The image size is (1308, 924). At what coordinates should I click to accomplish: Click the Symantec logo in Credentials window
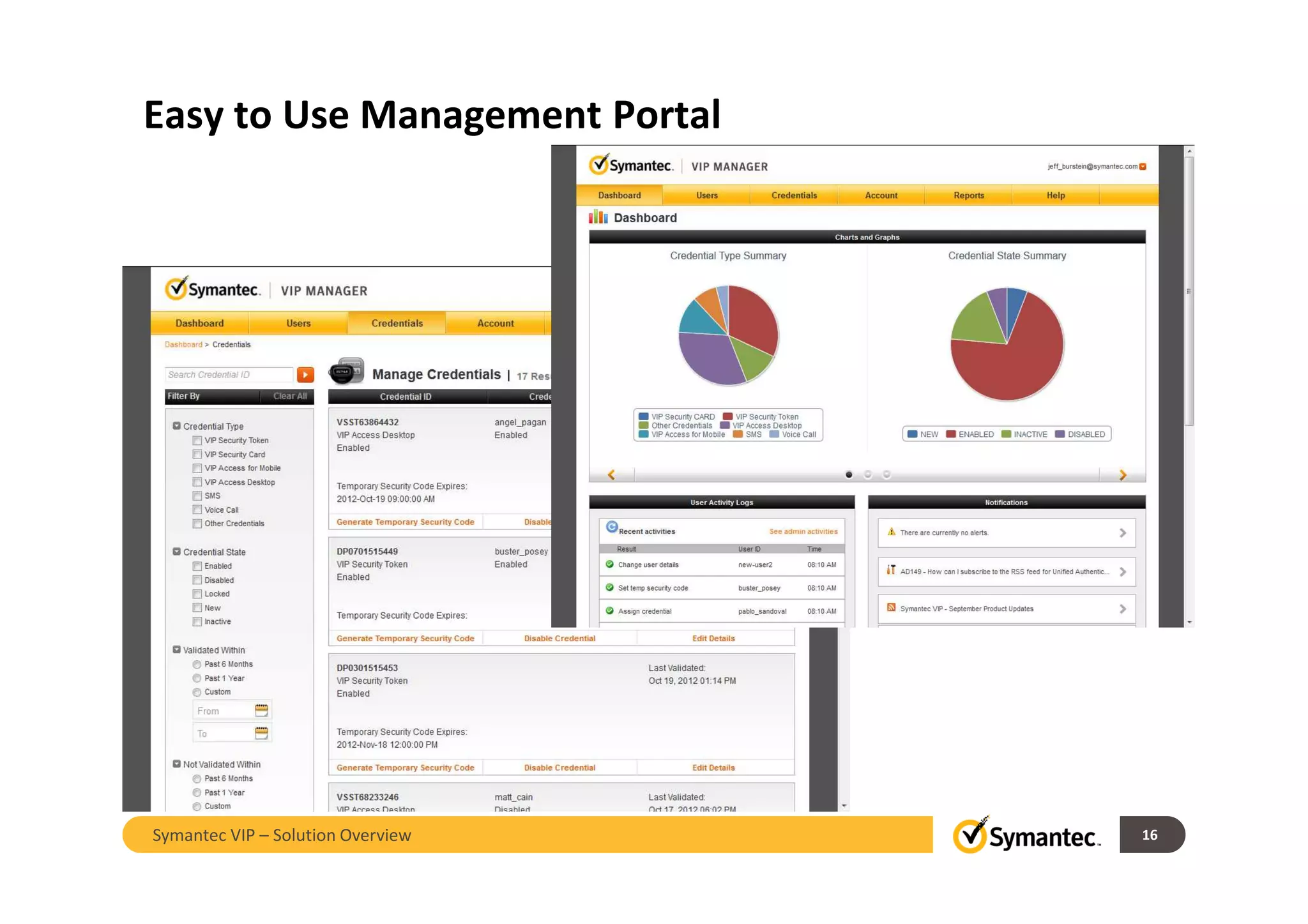213,289
